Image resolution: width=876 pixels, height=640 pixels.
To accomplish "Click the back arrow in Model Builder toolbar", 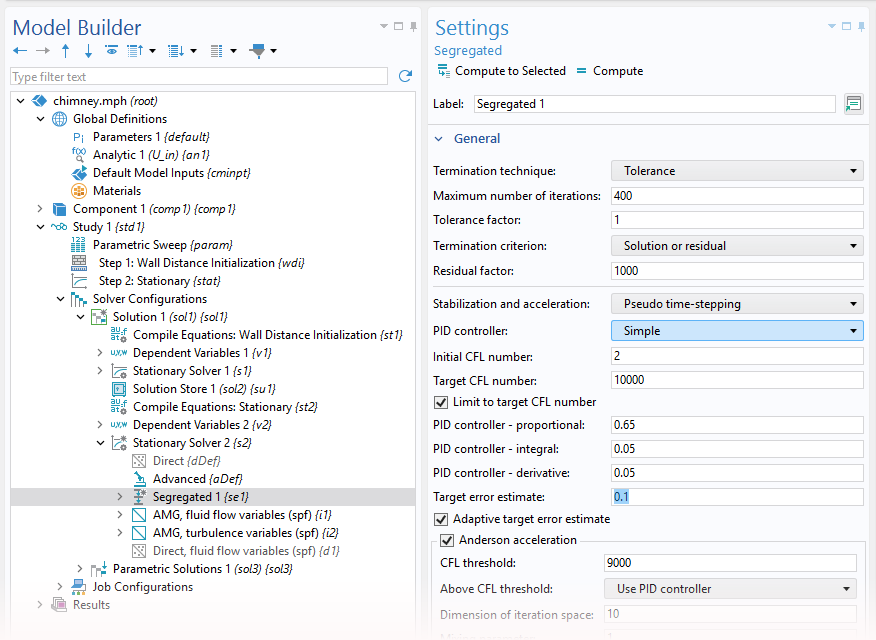I will point(20,51).
